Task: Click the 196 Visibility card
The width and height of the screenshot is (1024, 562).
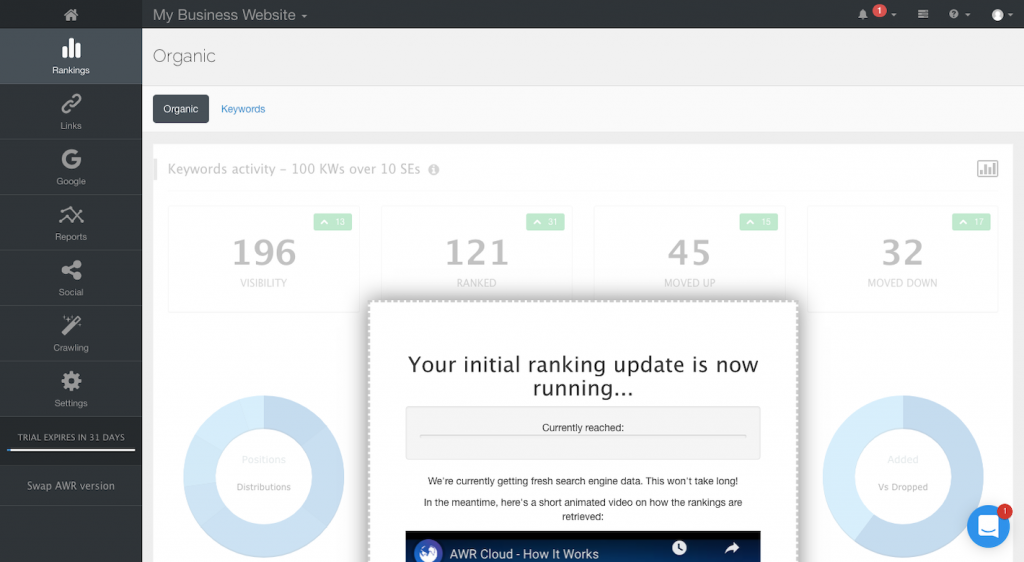Action: tap(264, 259)
